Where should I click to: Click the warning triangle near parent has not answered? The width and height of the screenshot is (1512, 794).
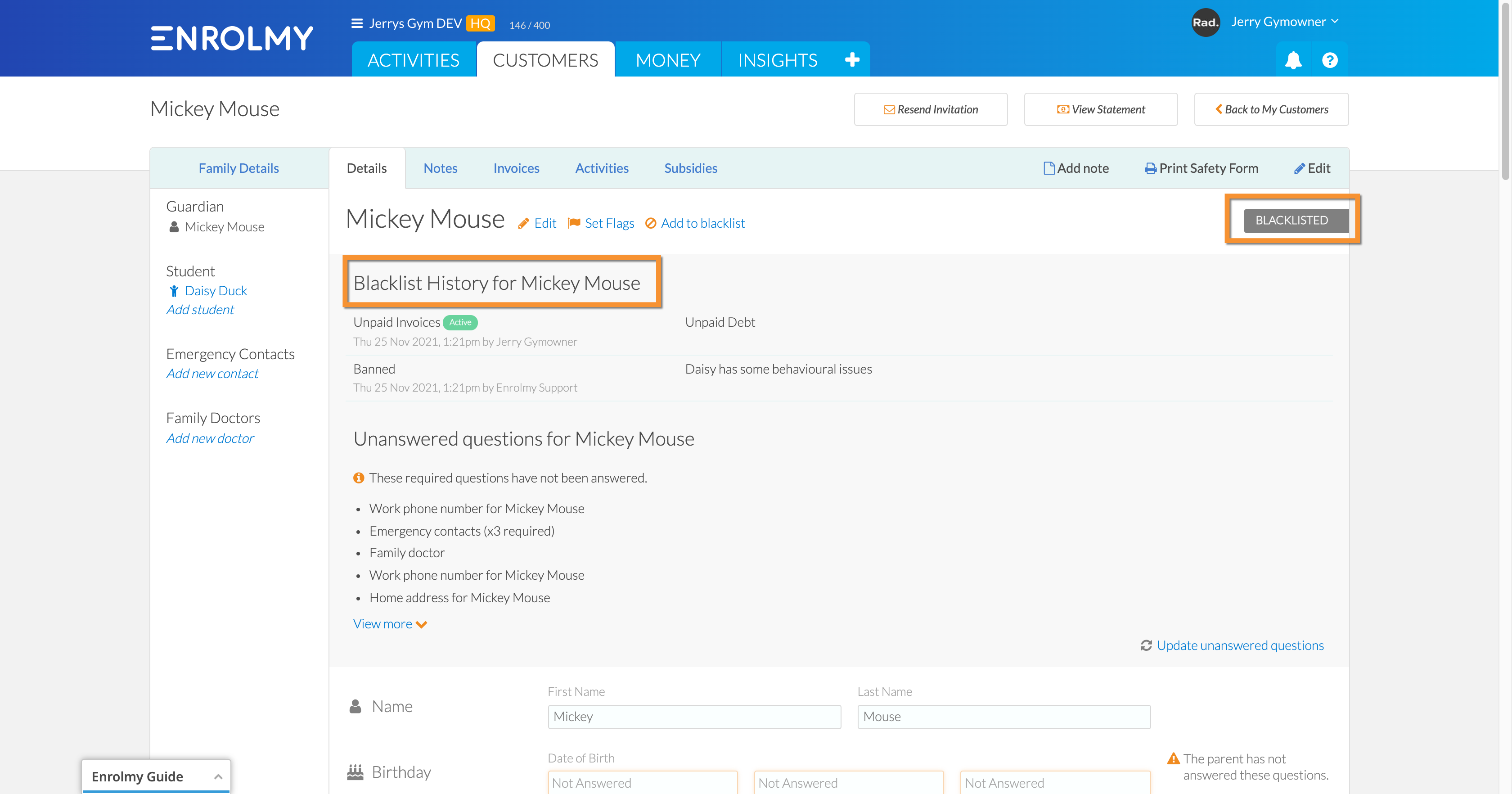[x=1173, y=759]
